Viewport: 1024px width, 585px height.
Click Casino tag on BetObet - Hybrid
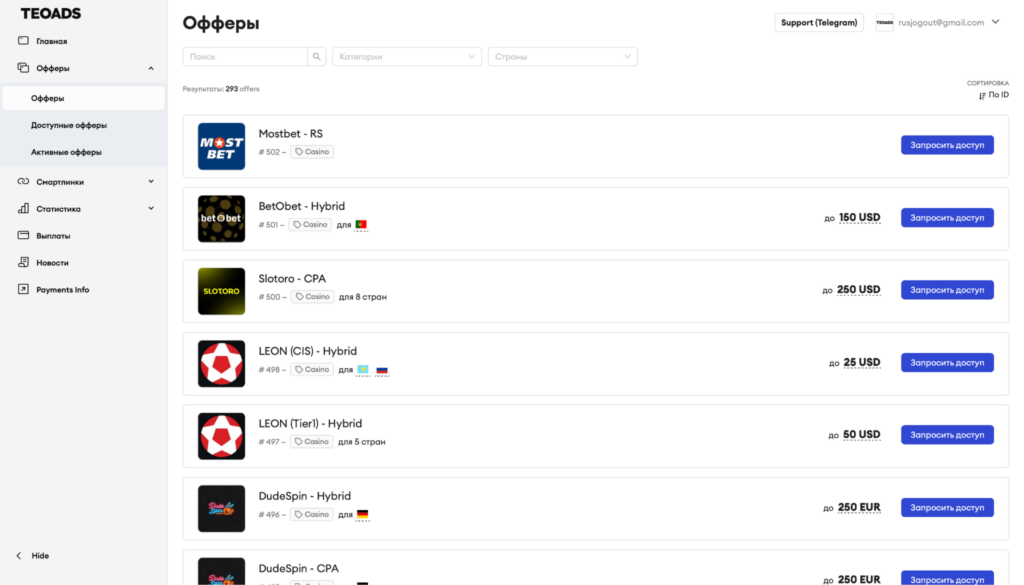(310, 225)
